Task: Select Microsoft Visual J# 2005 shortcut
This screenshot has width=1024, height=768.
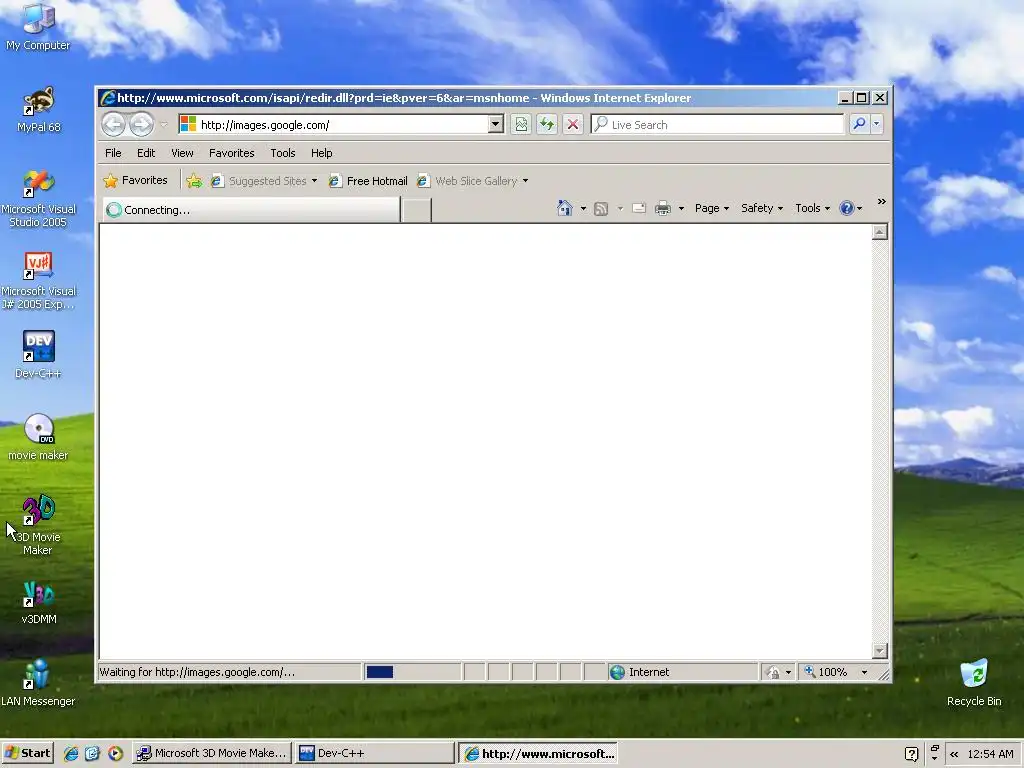Action: (38, 281)
